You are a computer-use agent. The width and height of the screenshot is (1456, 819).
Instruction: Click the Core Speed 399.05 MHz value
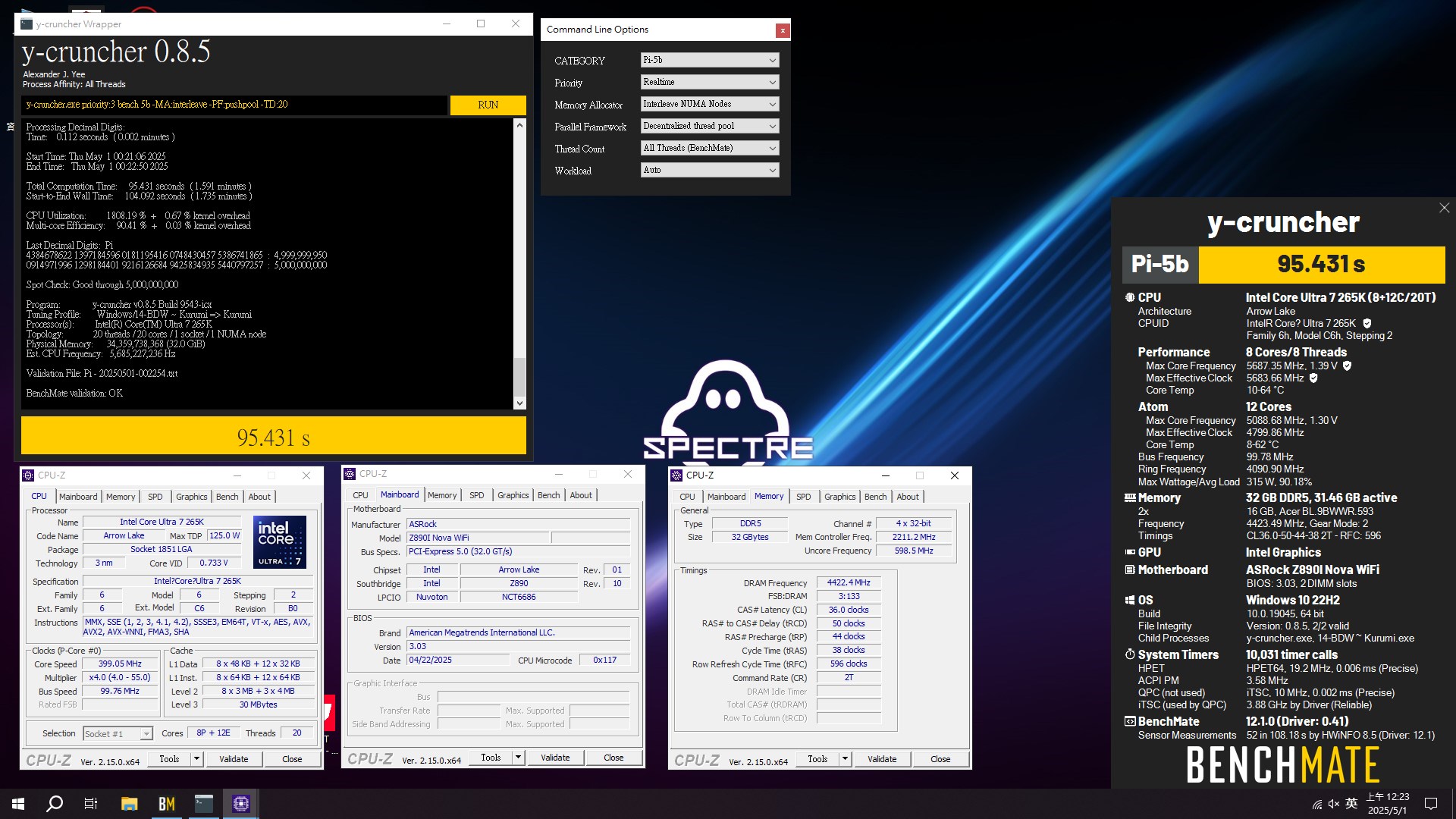coord(120,664)
